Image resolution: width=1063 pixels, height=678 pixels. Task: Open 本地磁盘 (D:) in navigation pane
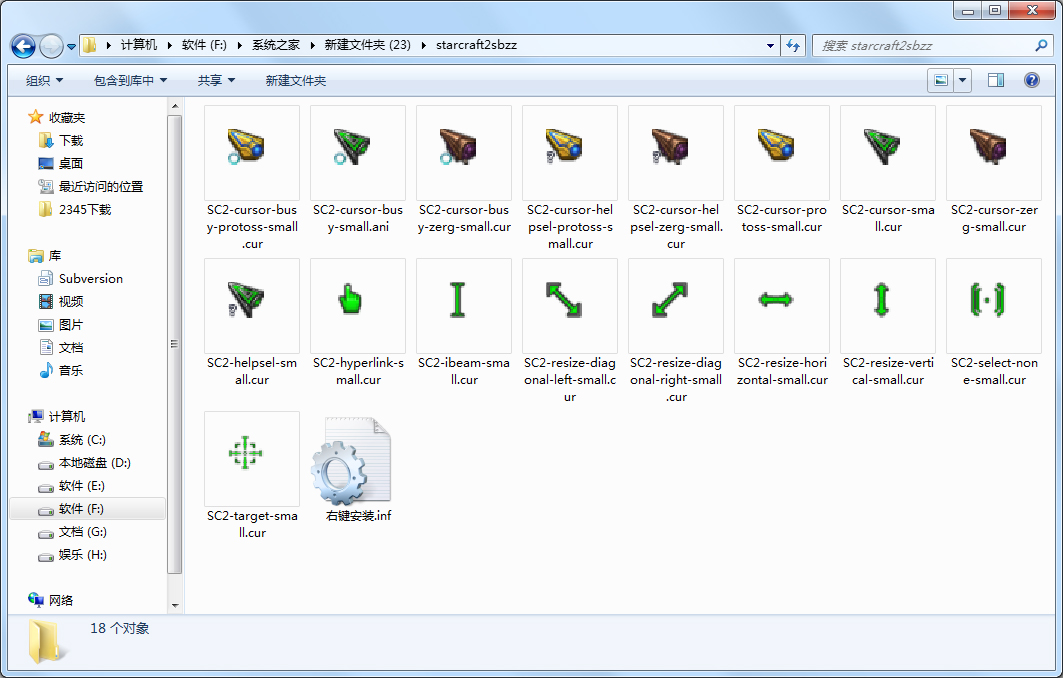(x=94, y=463)
